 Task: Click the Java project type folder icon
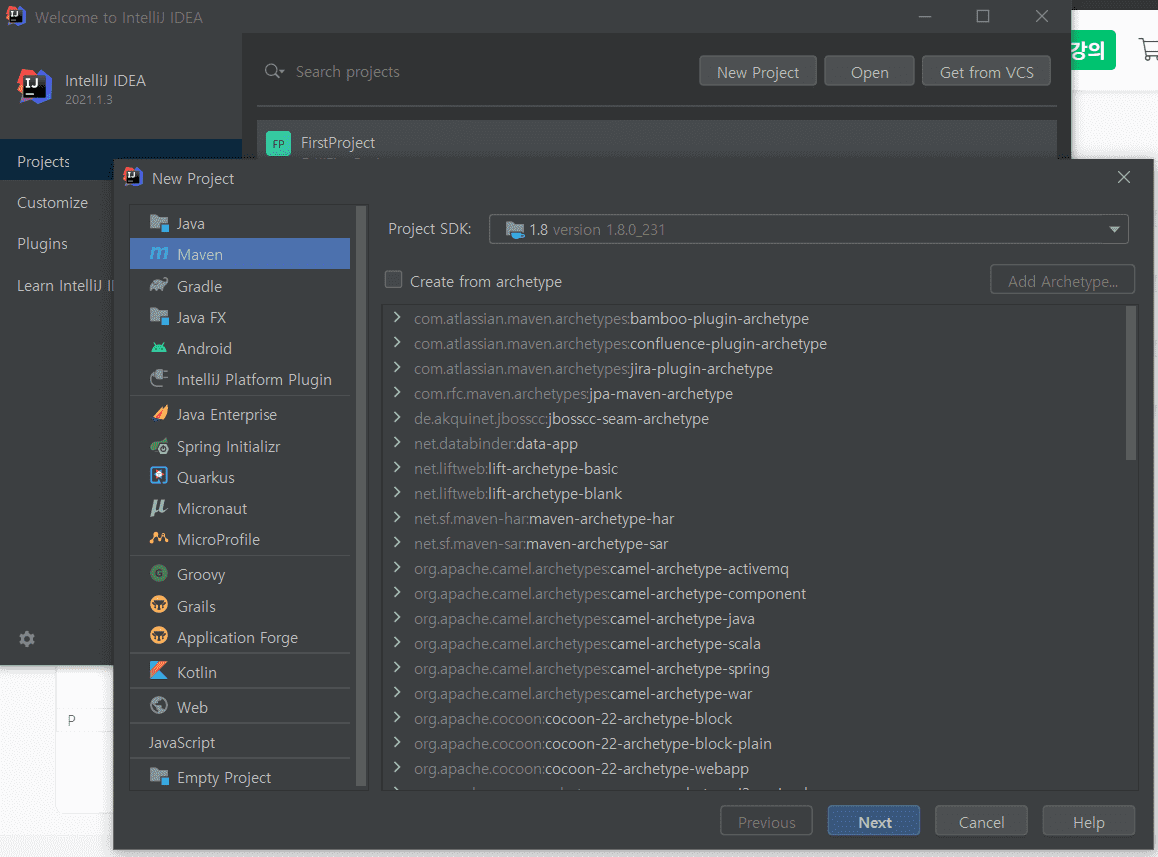159,222
